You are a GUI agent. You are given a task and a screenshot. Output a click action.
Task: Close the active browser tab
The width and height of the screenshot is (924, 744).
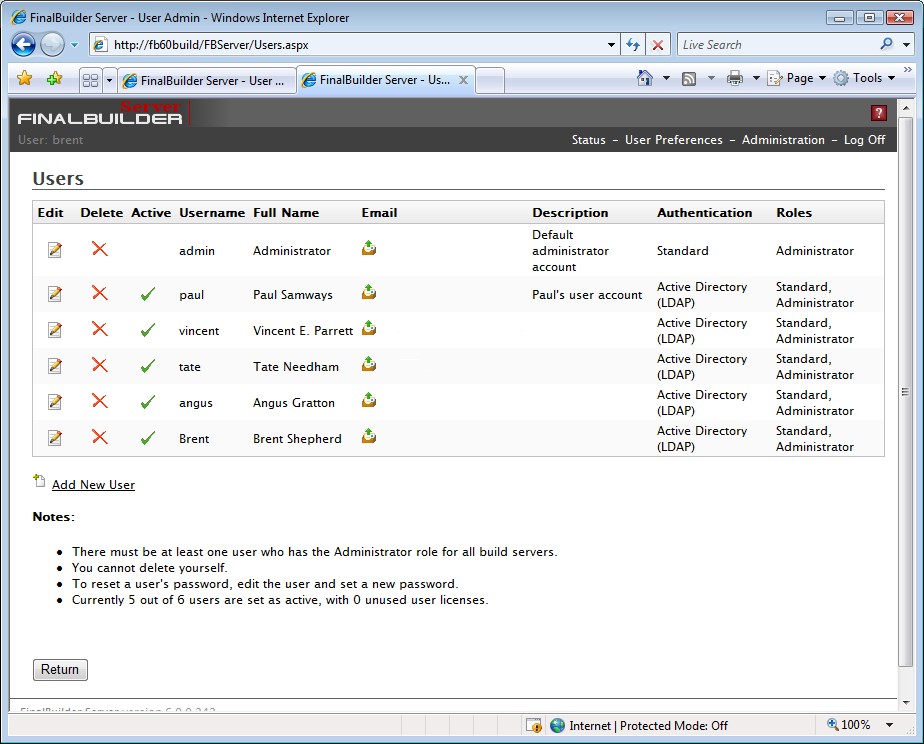click(464, 80)
